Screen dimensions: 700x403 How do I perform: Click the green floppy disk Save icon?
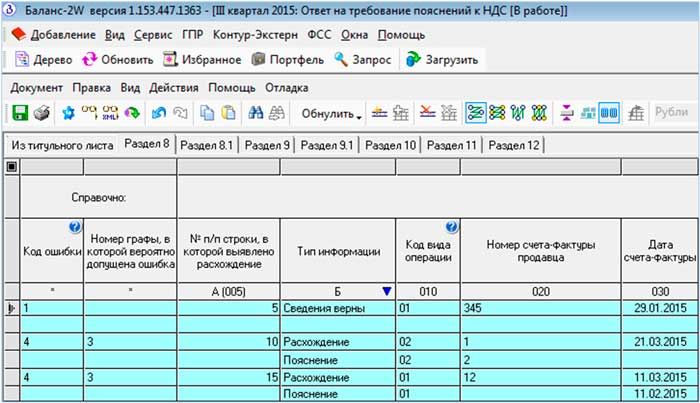(x=20, y=113)
